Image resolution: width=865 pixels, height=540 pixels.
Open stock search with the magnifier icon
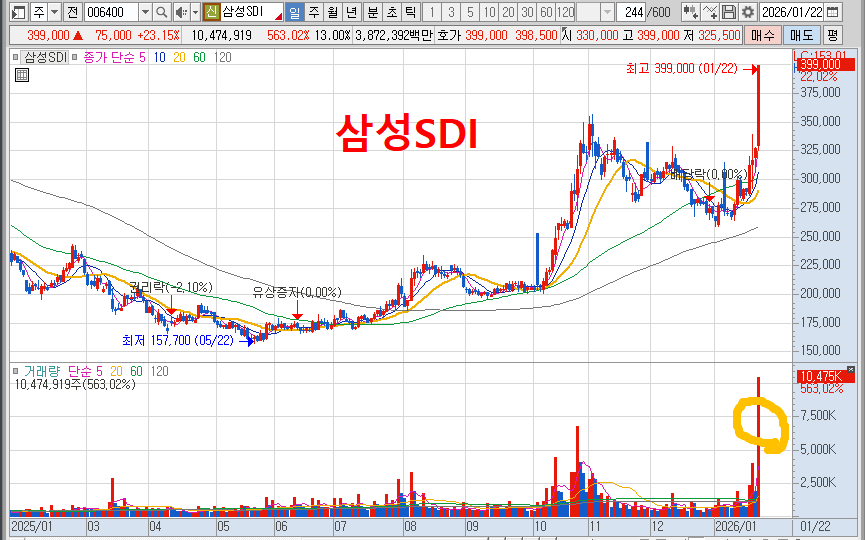tap(161, 12)
